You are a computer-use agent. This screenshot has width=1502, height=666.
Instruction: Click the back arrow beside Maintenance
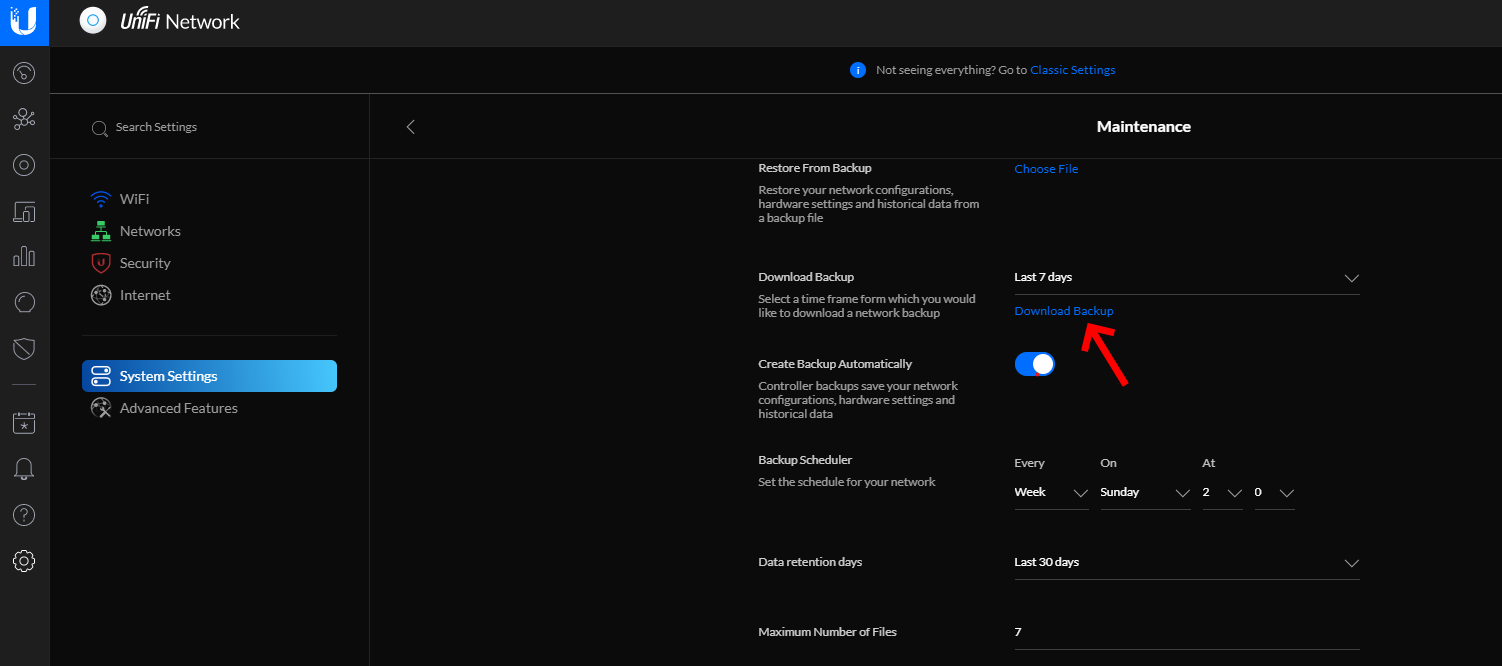[x=410, y=127]
